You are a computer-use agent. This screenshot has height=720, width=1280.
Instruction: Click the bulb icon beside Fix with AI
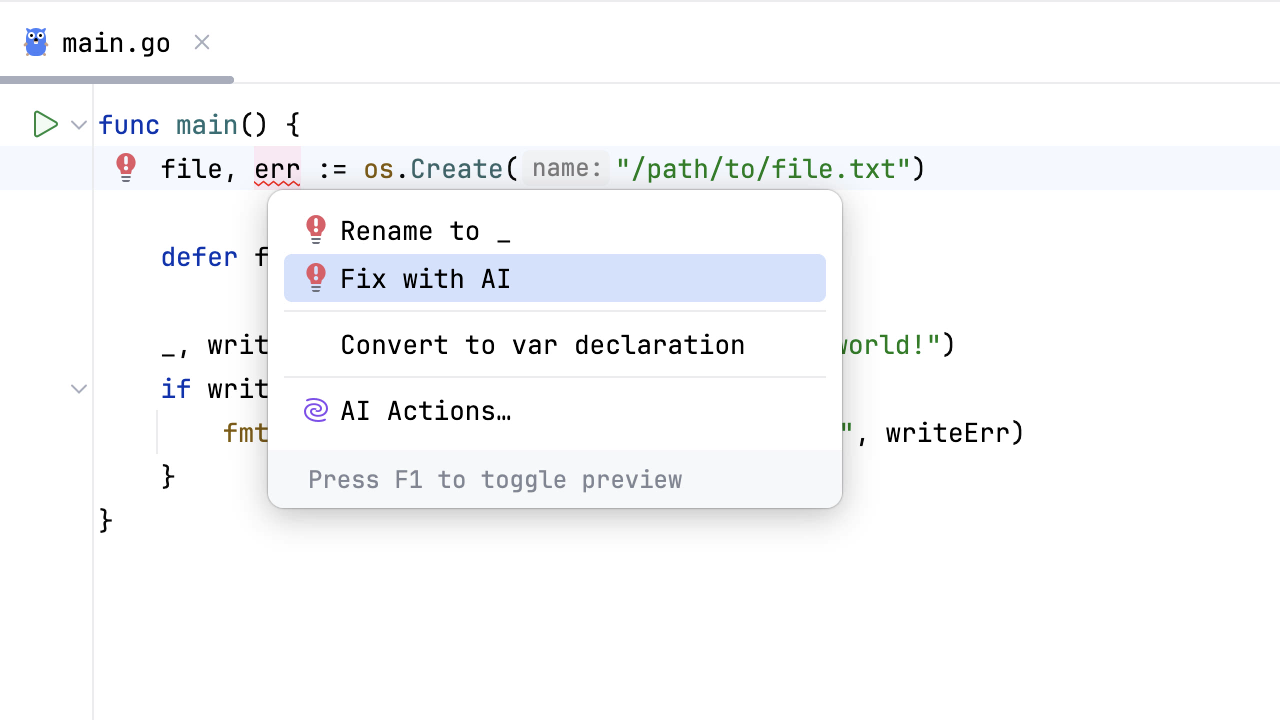[316, 278]
